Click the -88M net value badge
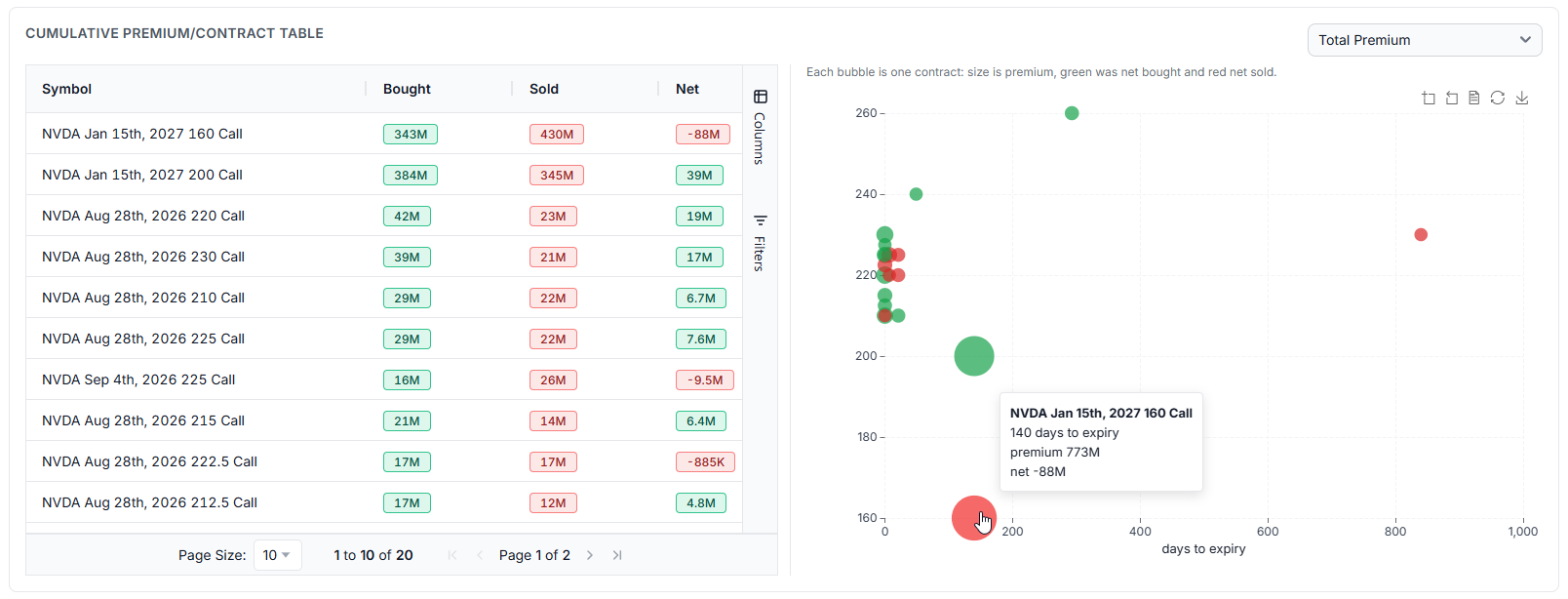The image size is (1568, 599). pyautogui.click(x=703, y=135)
